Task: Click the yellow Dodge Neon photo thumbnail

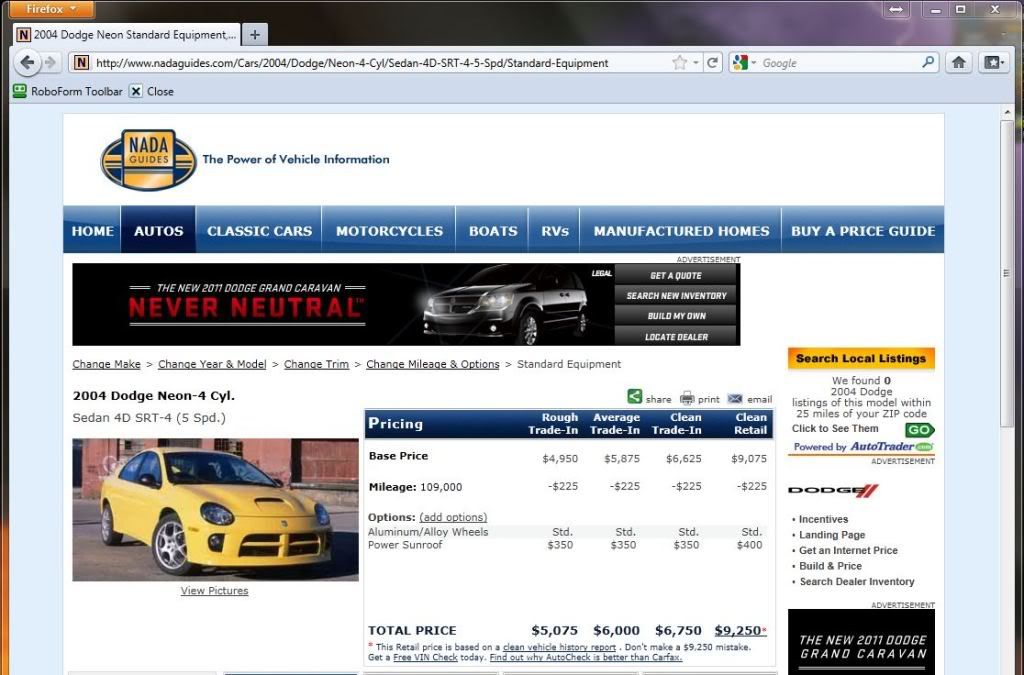Action: pyautogui.click(x=216, y=509)
